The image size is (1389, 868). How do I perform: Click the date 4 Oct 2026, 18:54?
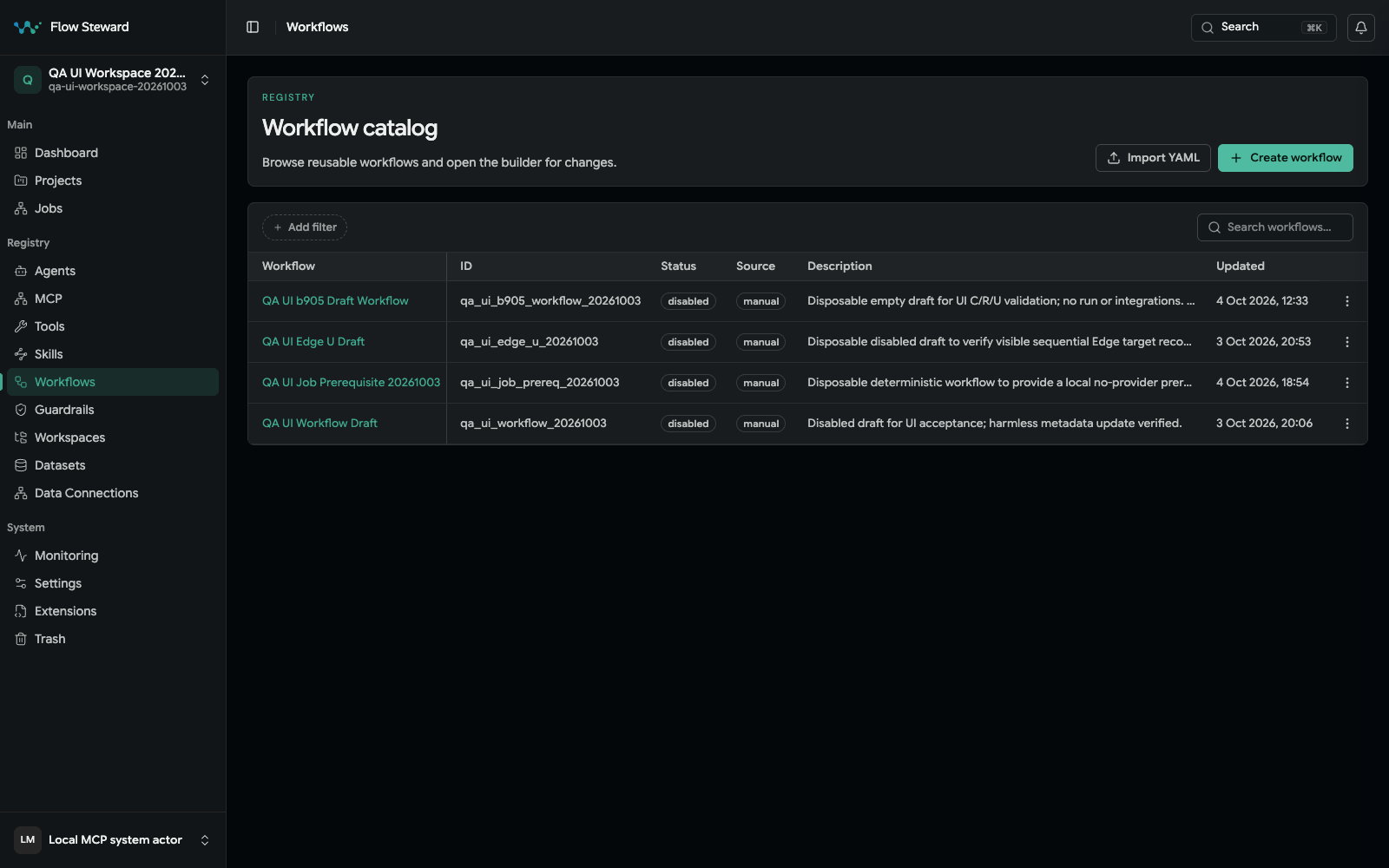coord(1262,383)
